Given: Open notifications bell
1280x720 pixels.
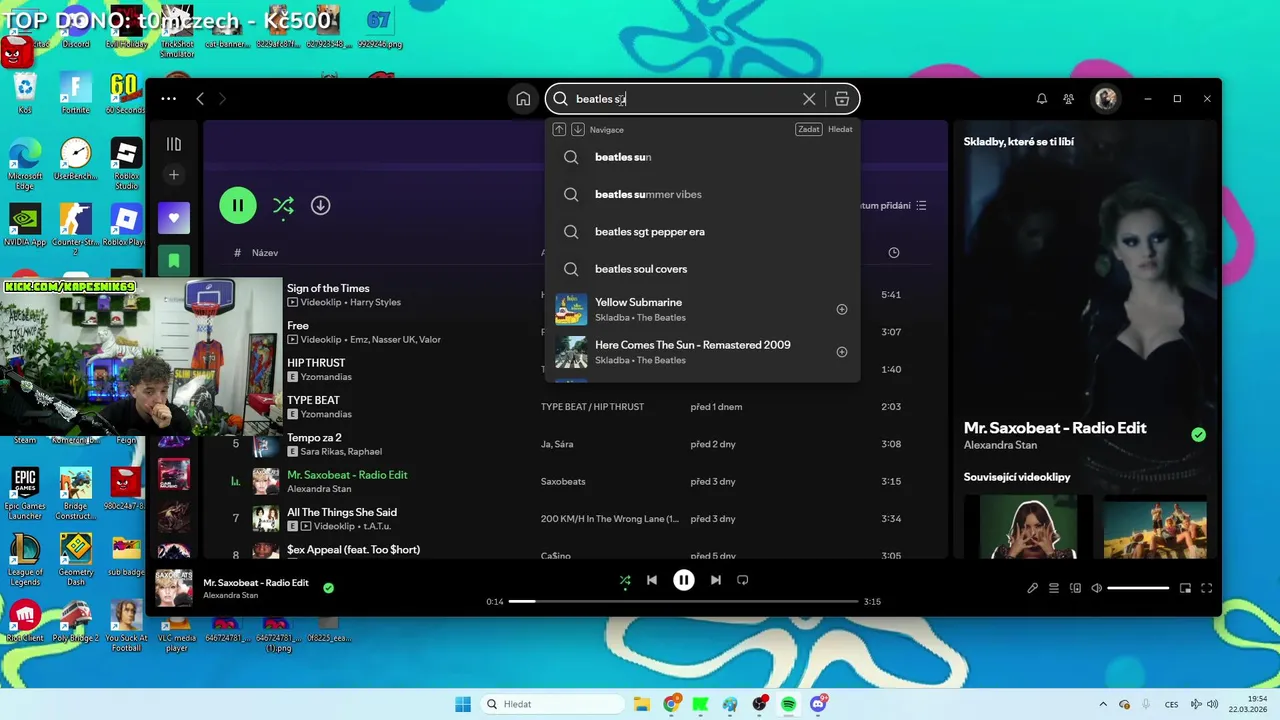Looking at the screenshot, I should pos(1042,99).
